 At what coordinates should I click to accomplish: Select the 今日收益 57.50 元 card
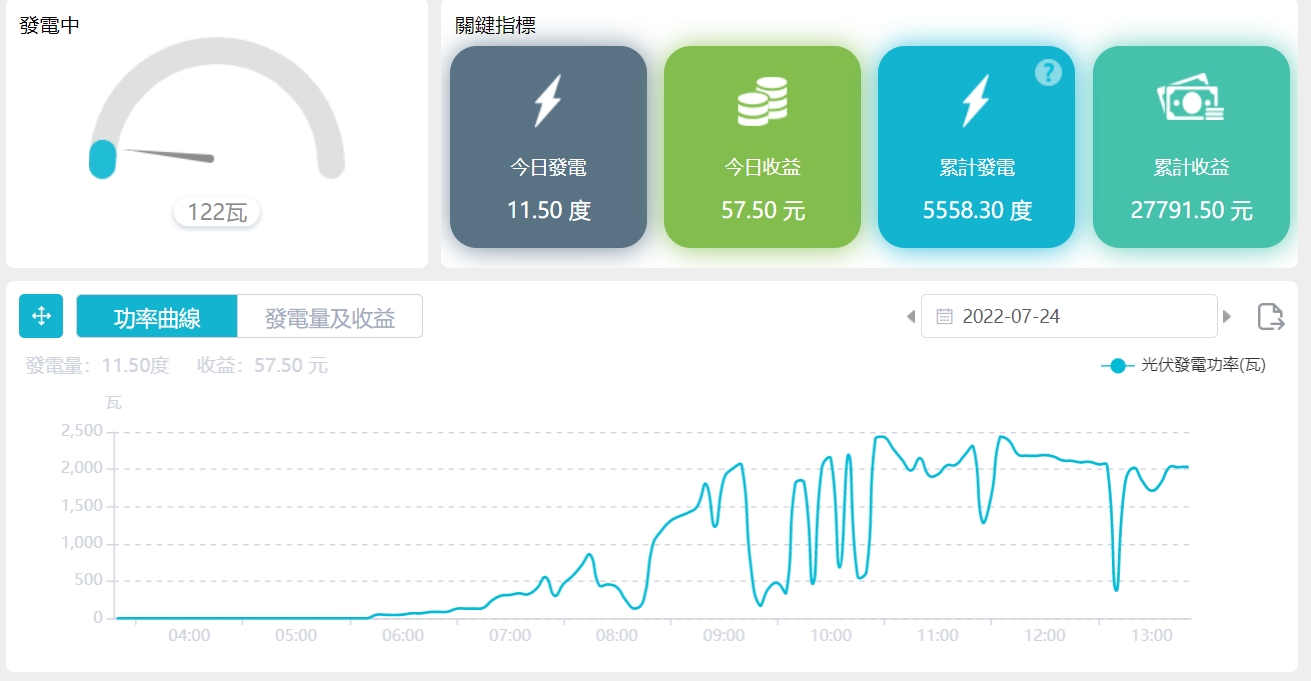pos(762,146)
